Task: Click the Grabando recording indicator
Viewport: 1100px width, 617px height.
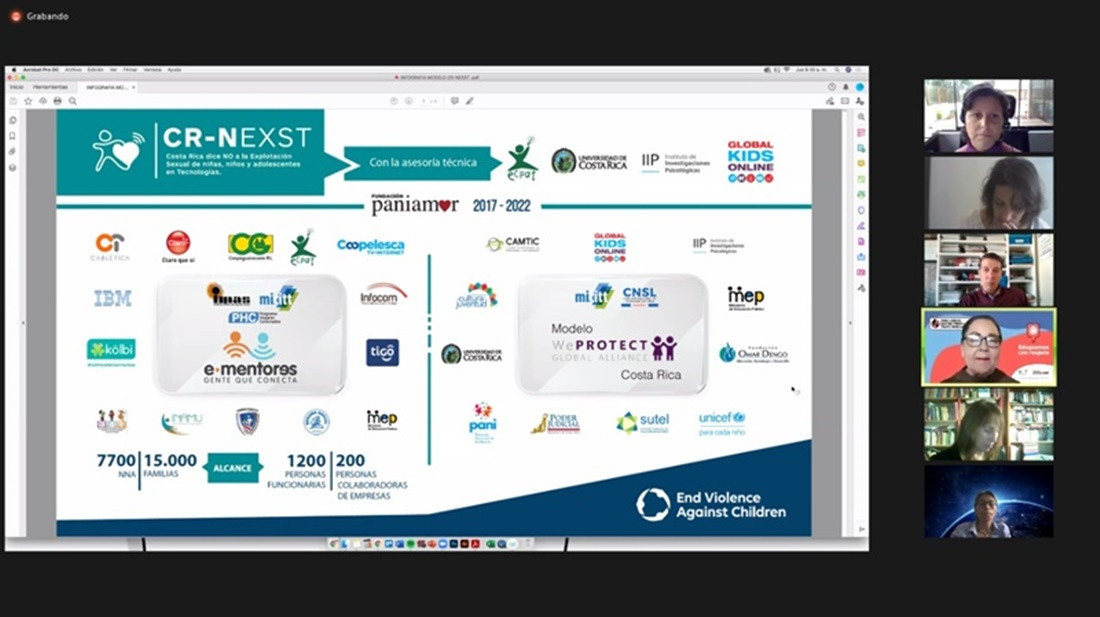Action: pos(40,16)
